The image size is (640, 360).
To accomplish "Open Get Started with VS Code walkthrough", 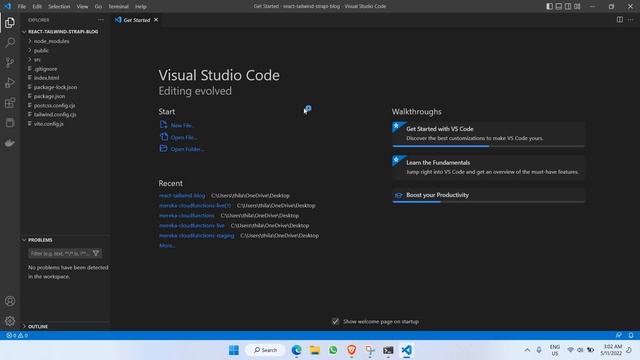I will point(489,133).
